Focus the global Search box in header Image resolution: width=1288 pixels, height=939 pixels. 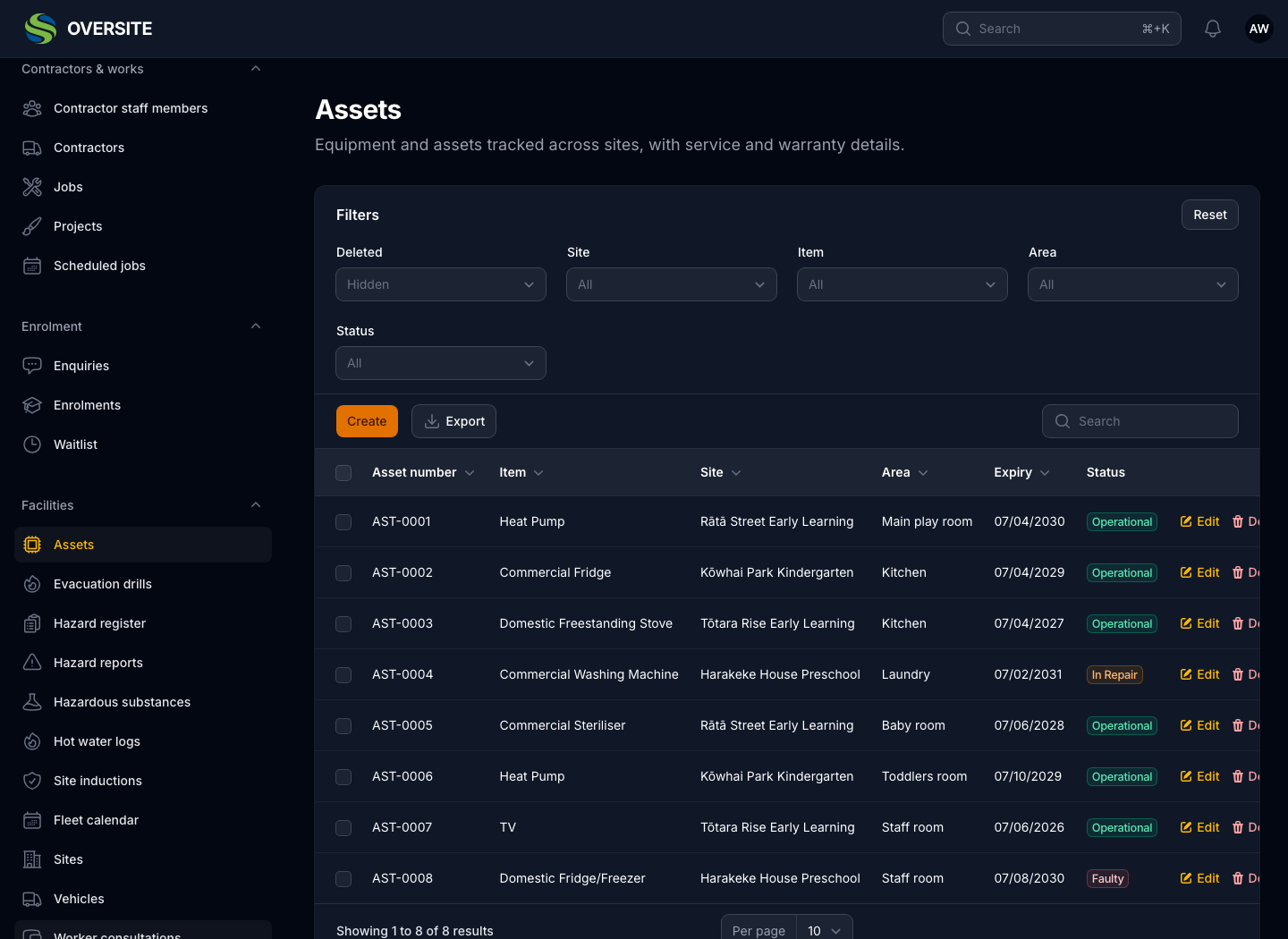1062,29
